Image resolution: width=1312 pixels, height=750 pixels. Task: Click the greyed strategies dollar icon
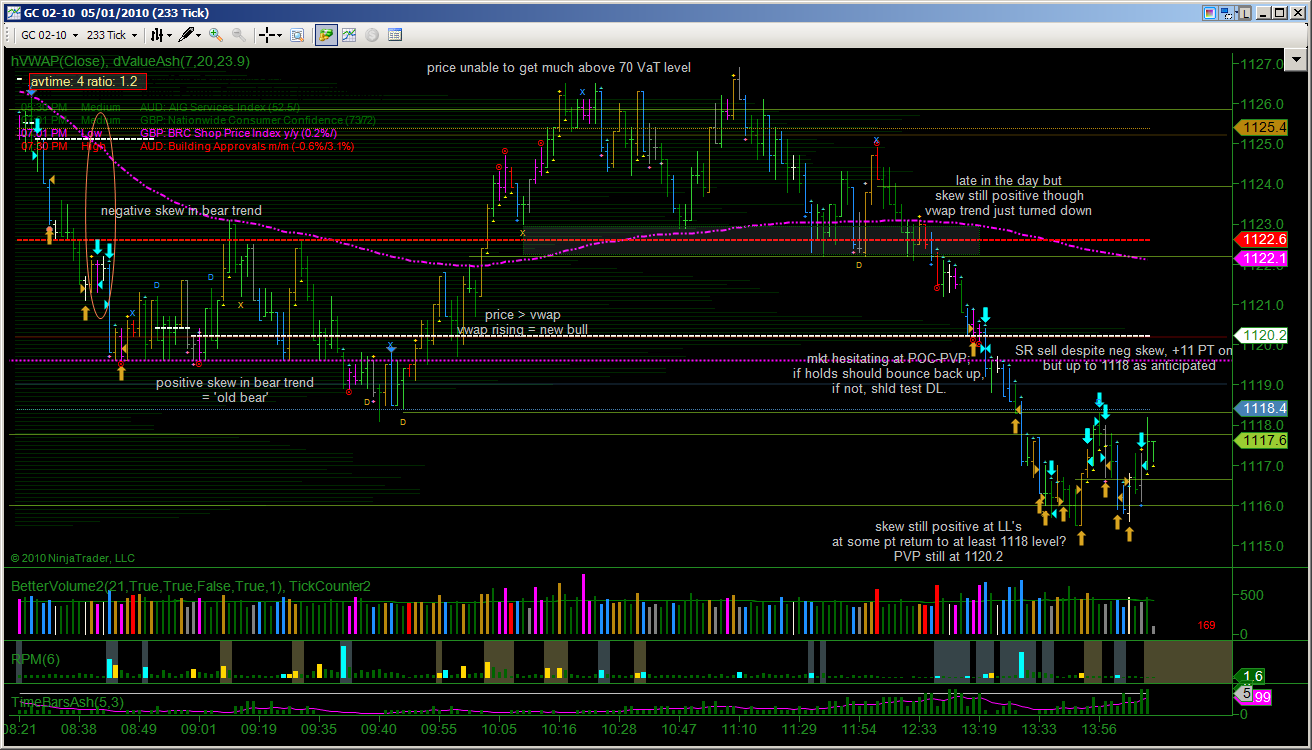click(x=371, y=34)
